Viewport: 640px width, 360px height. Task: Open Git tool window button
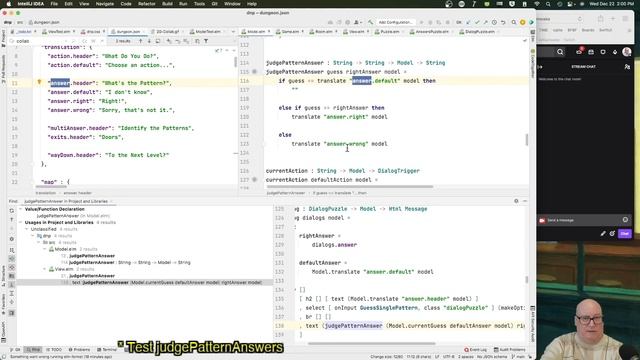[16, 350]
